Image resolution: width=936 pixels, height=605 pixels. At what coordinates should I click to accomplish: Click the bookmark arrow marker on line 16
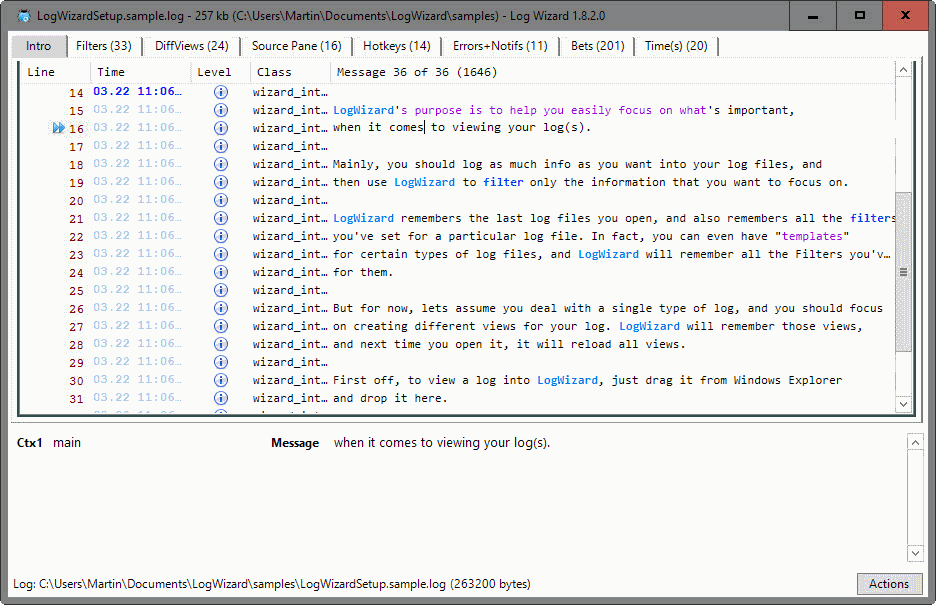(x=58, y=128)
